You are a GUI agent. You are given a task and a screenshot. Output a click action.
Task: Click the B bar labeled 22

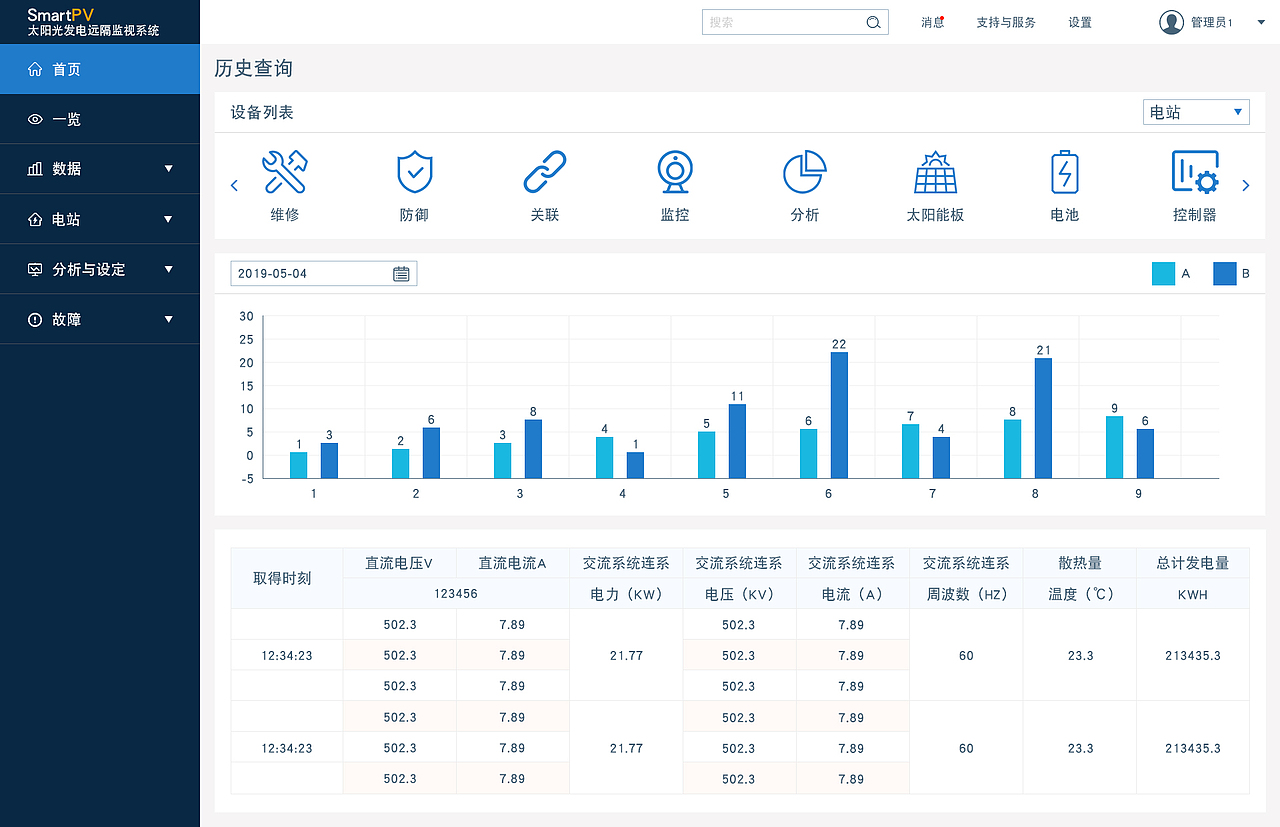point(839,415)
